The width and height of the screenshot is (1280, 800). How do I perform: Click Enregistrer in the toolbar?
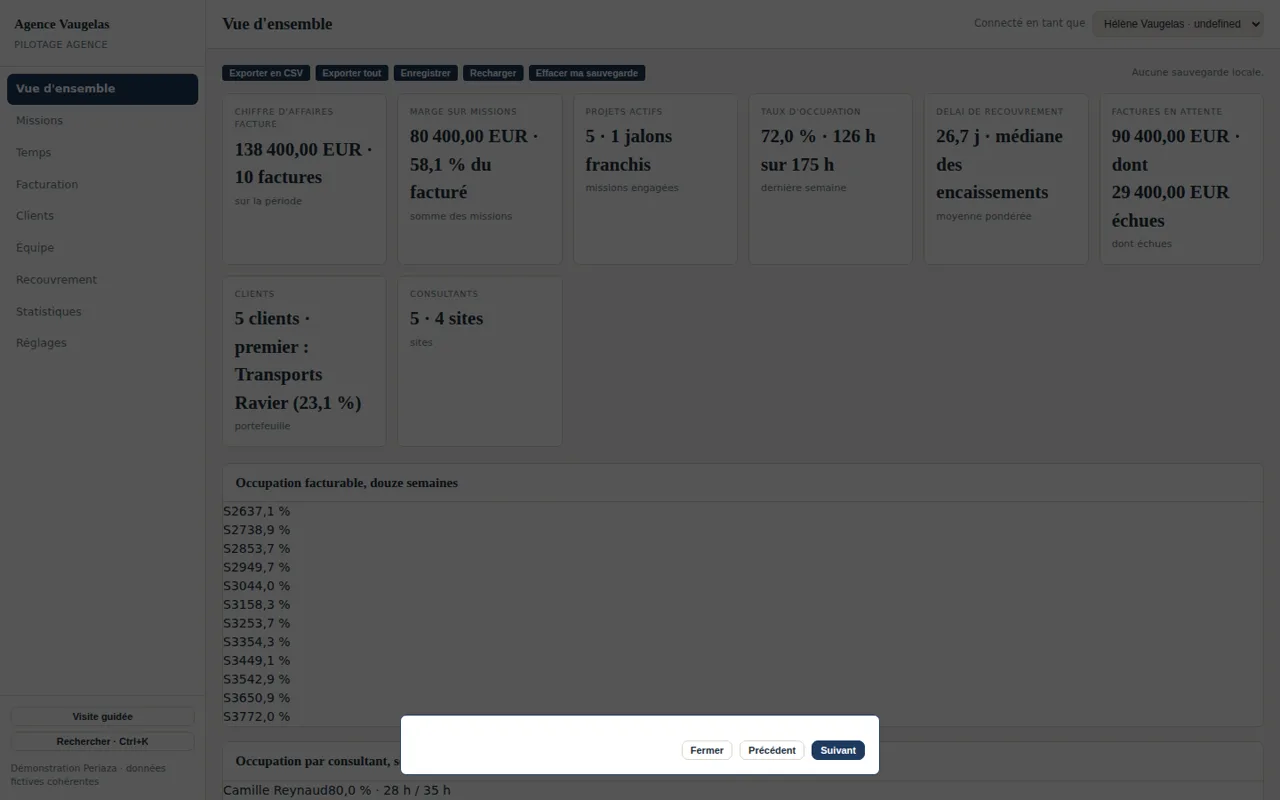pyautogui.click(x=425, y=73)
